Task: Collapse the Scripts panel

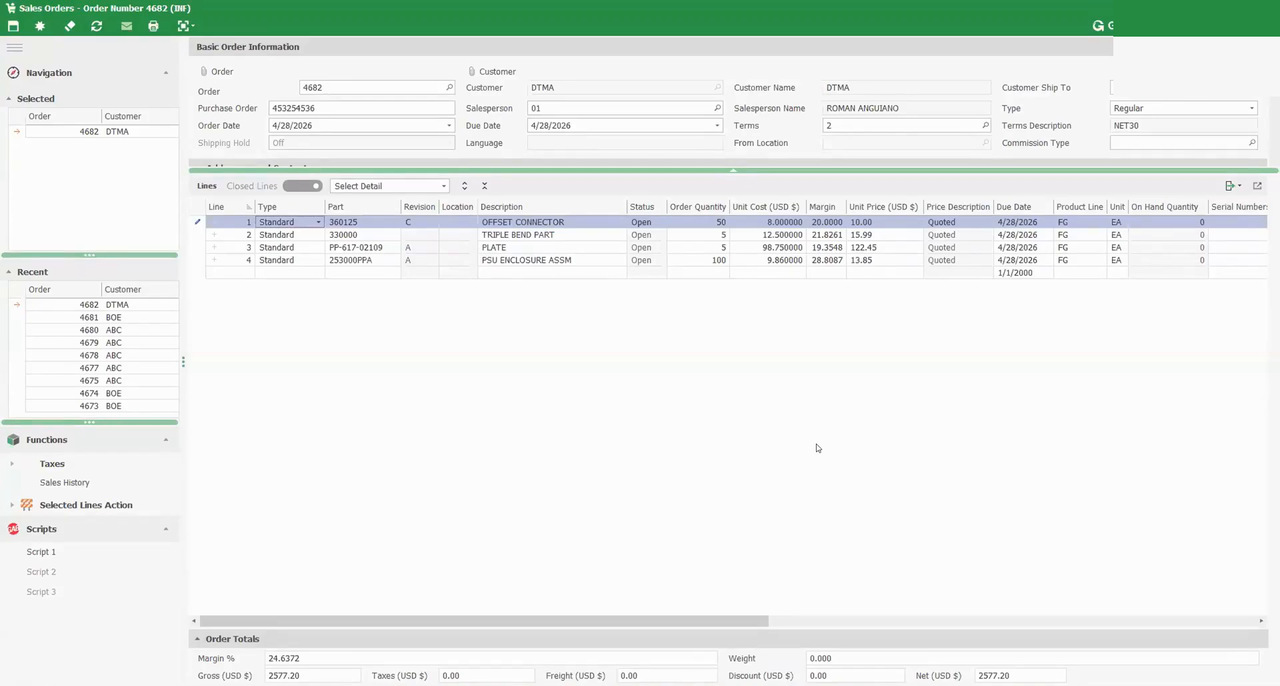Action: pos(166,529)
